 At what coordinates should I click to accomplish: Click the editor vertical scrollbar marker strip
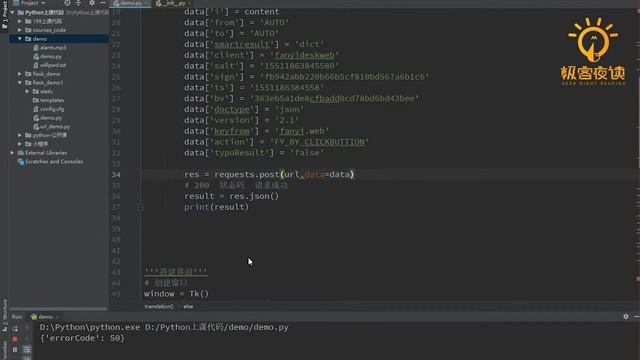pos(637,155)
